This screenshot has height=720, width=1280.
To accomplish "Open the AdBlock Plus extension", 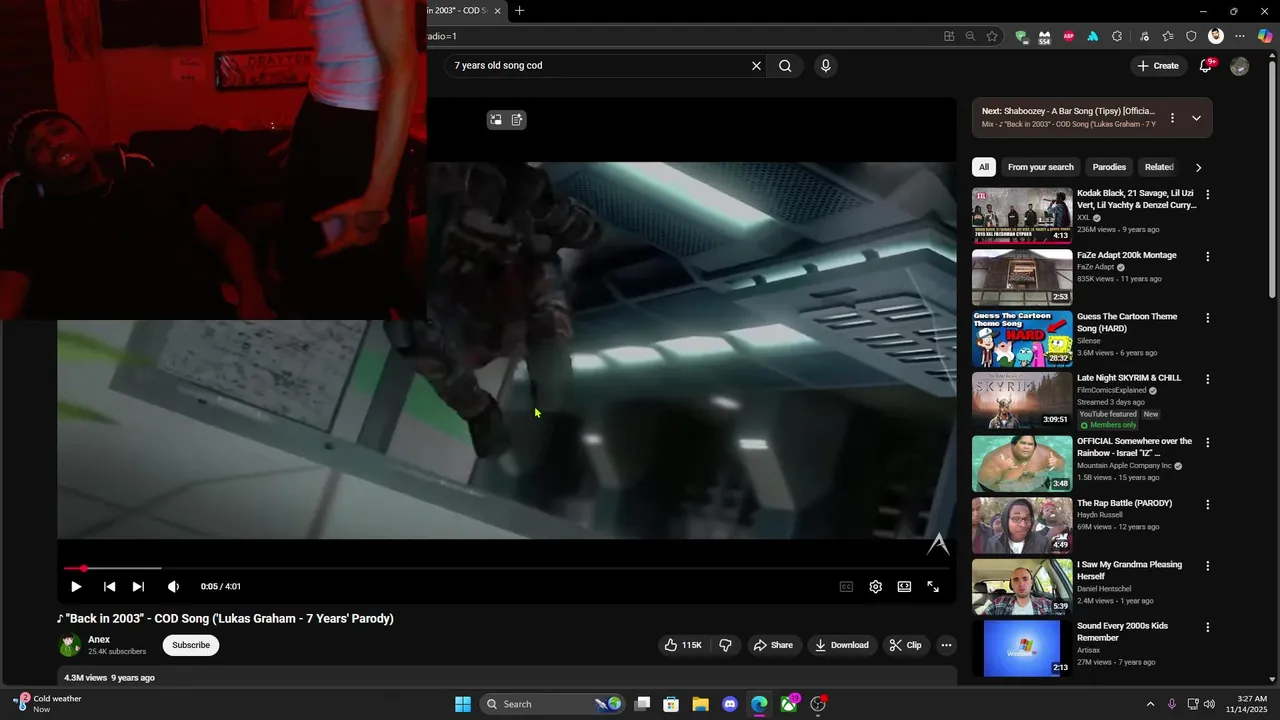I will [1068, 36].
